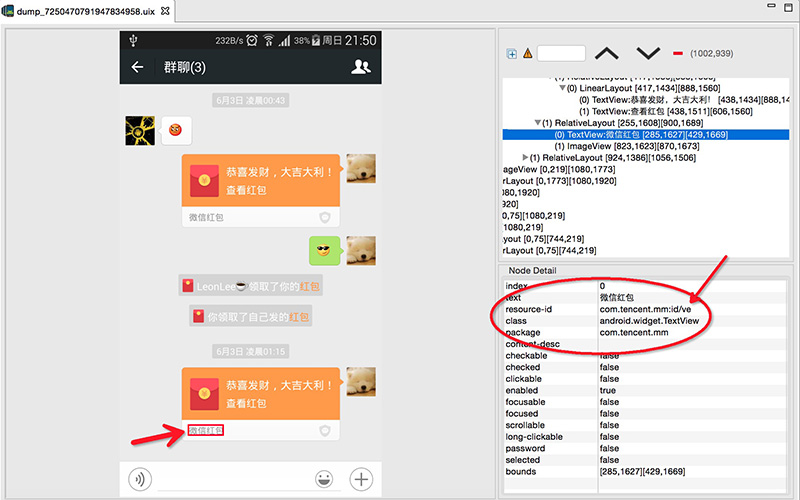Click the Node Detail panel header
Screen dimensions: 800x500
pyautogui.click(x=532, y=270)
